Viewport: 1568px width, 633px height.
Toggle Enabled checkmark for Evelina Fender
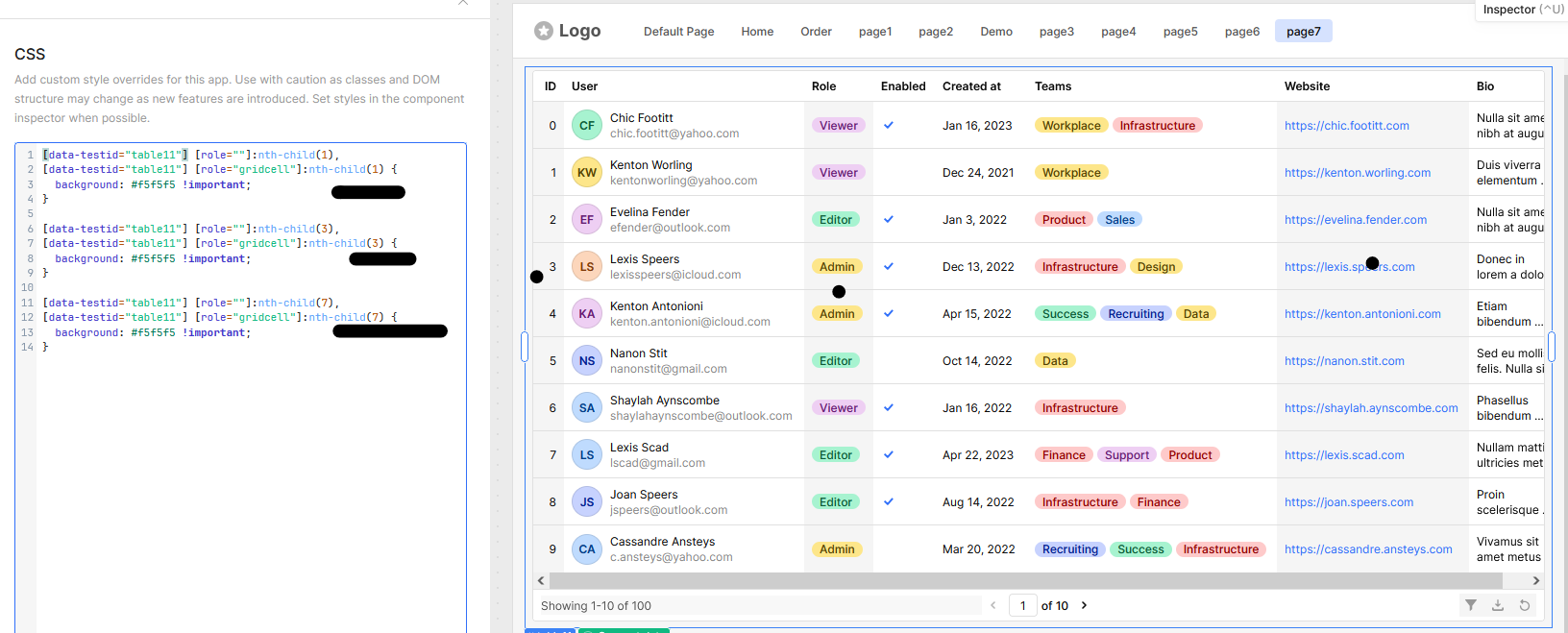pos(889,220)
